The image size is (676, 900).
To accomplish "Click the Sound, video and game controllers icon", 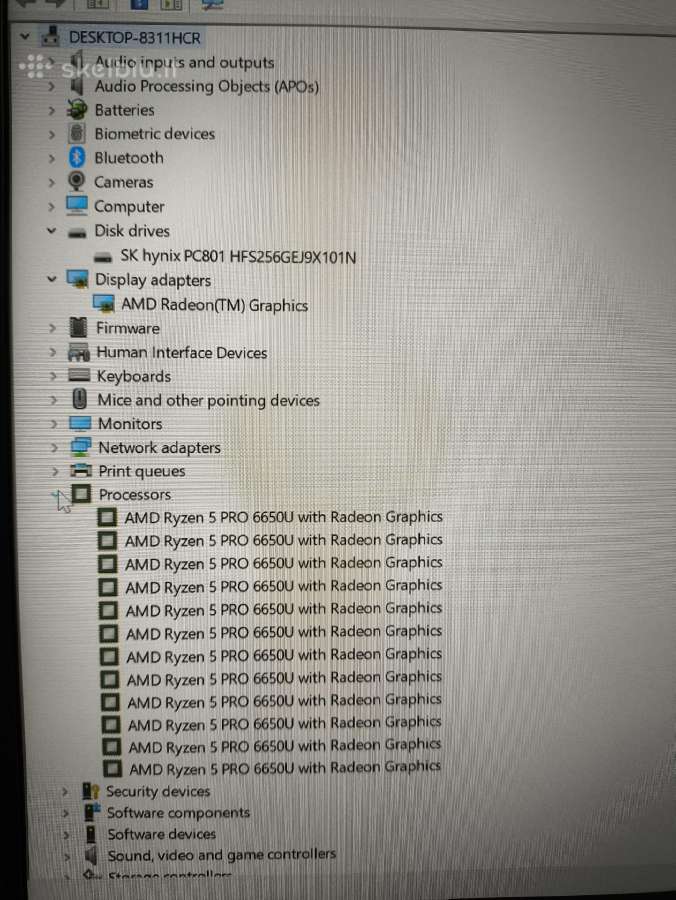I will 91,855.
